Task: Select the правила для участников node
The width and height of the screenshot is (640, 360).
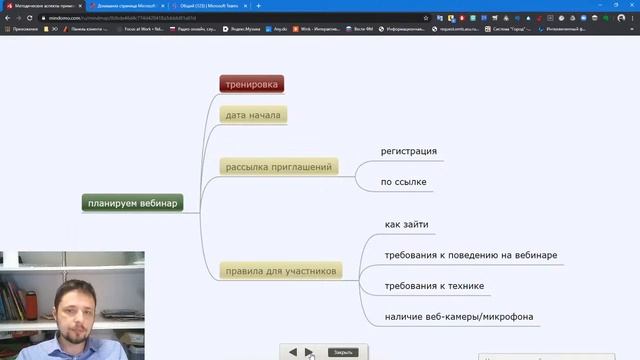Action: 281,271
